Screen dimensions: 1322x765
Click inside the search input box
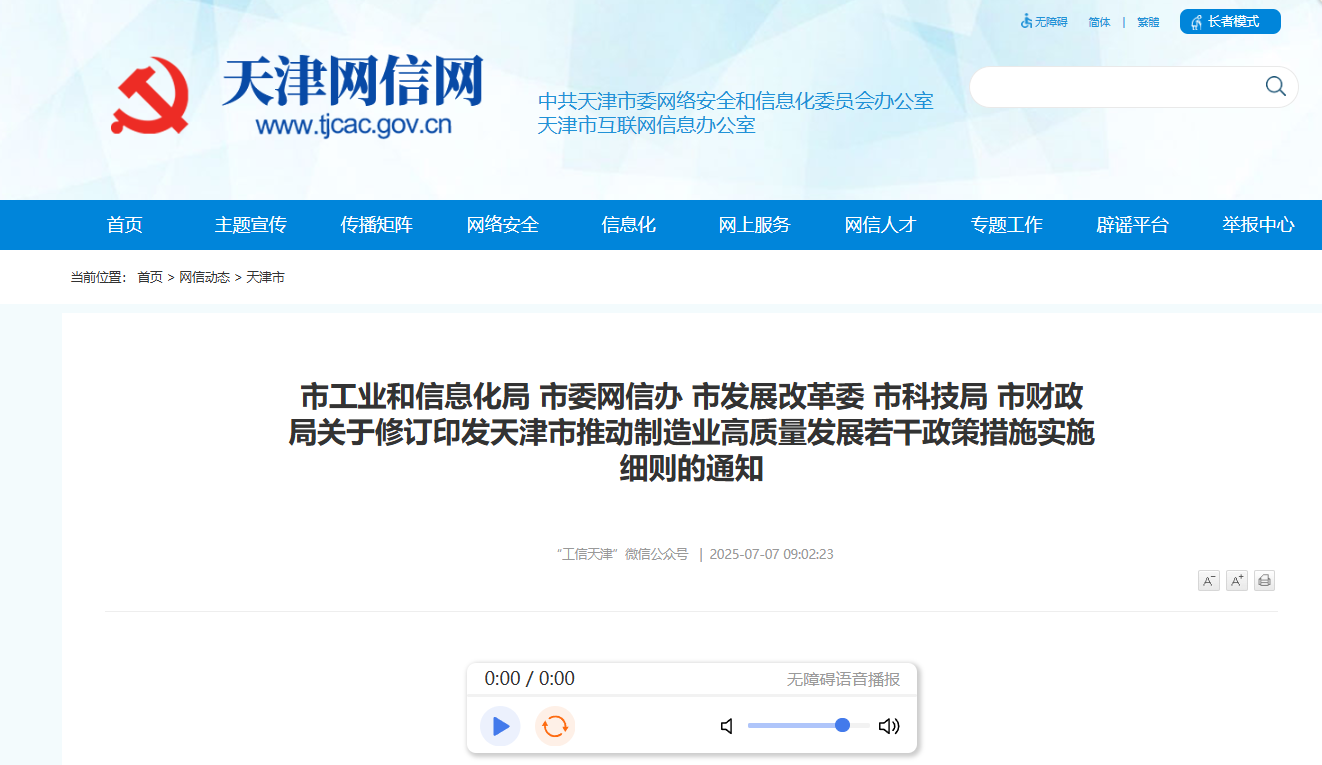point(1100,87)
